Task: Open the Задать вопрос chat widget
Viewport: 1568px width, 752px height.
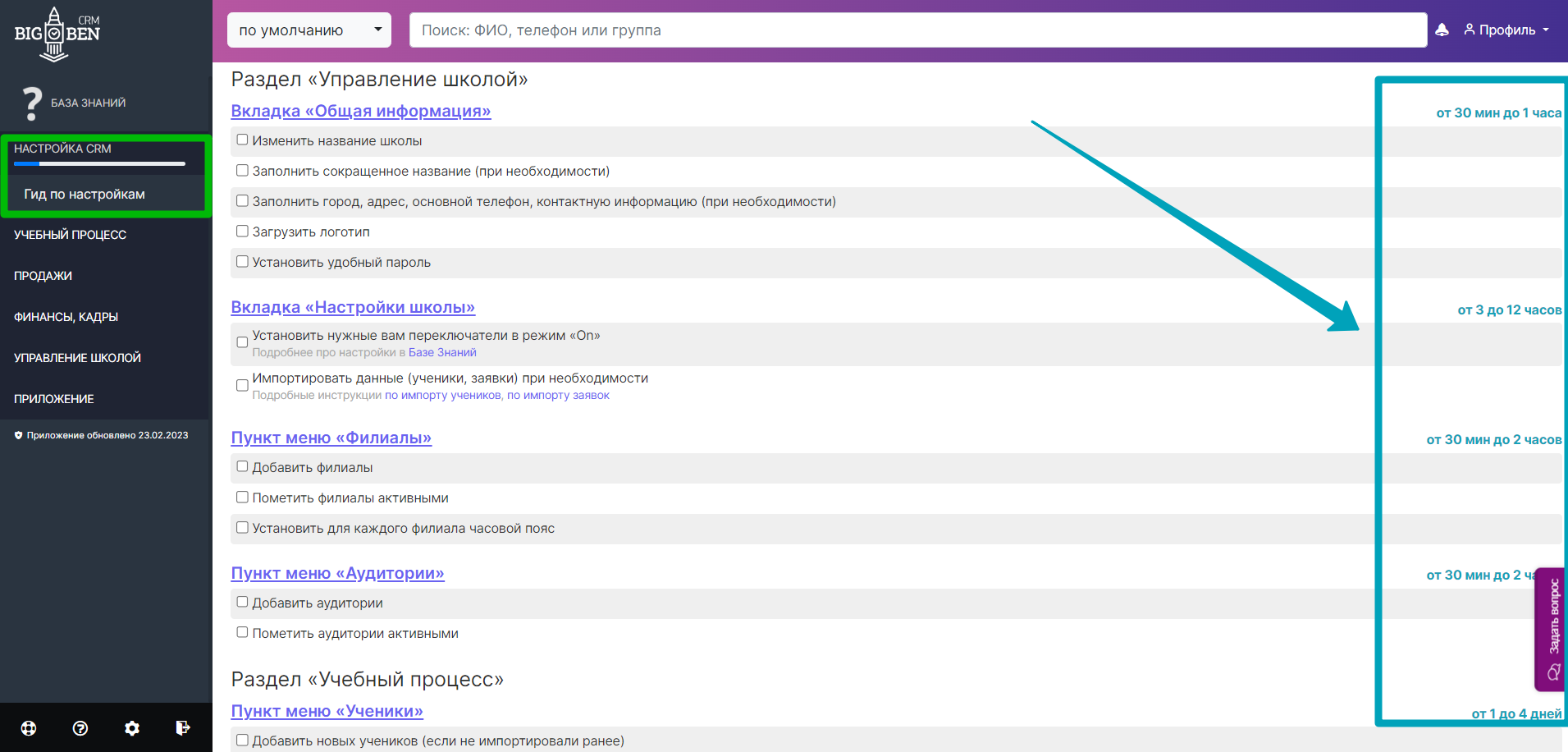Action: [x=1552, y=629]
